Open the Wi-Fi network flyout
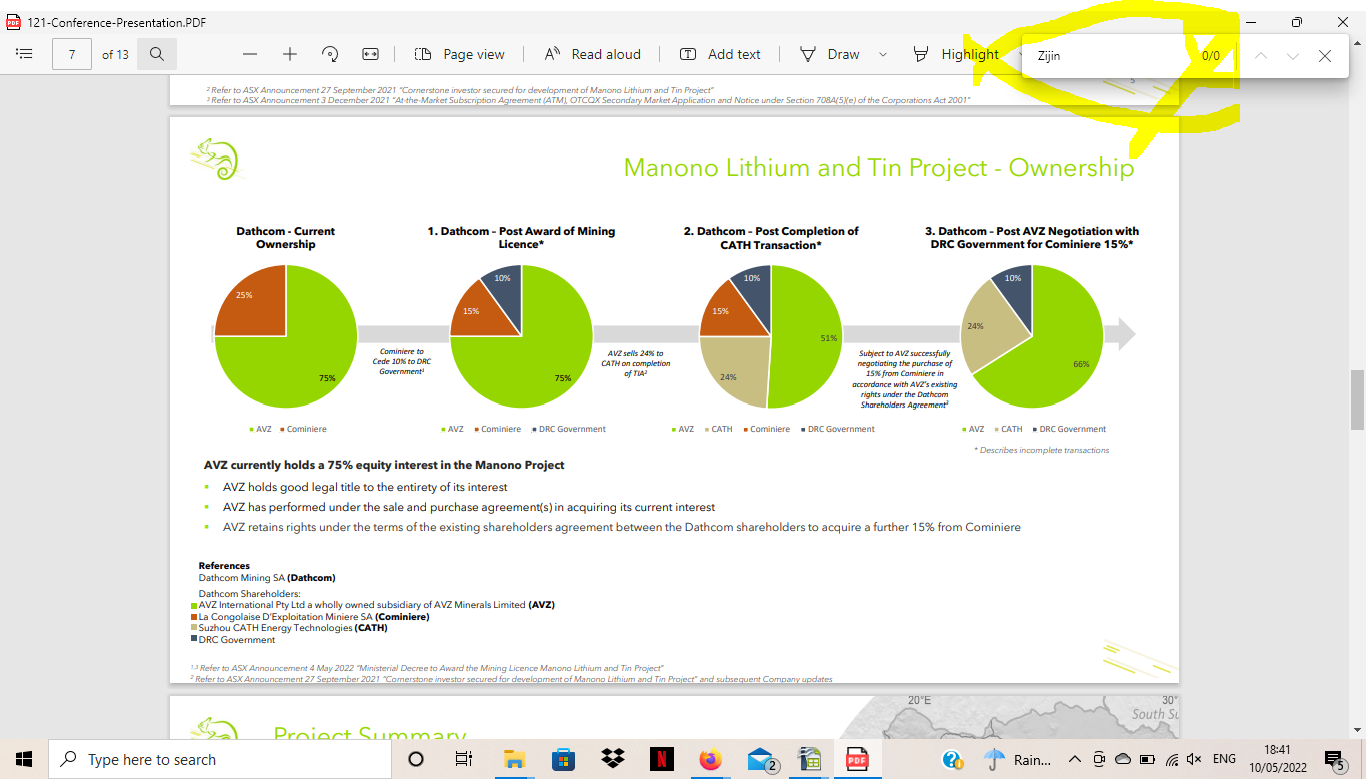 click(1171, 759)
